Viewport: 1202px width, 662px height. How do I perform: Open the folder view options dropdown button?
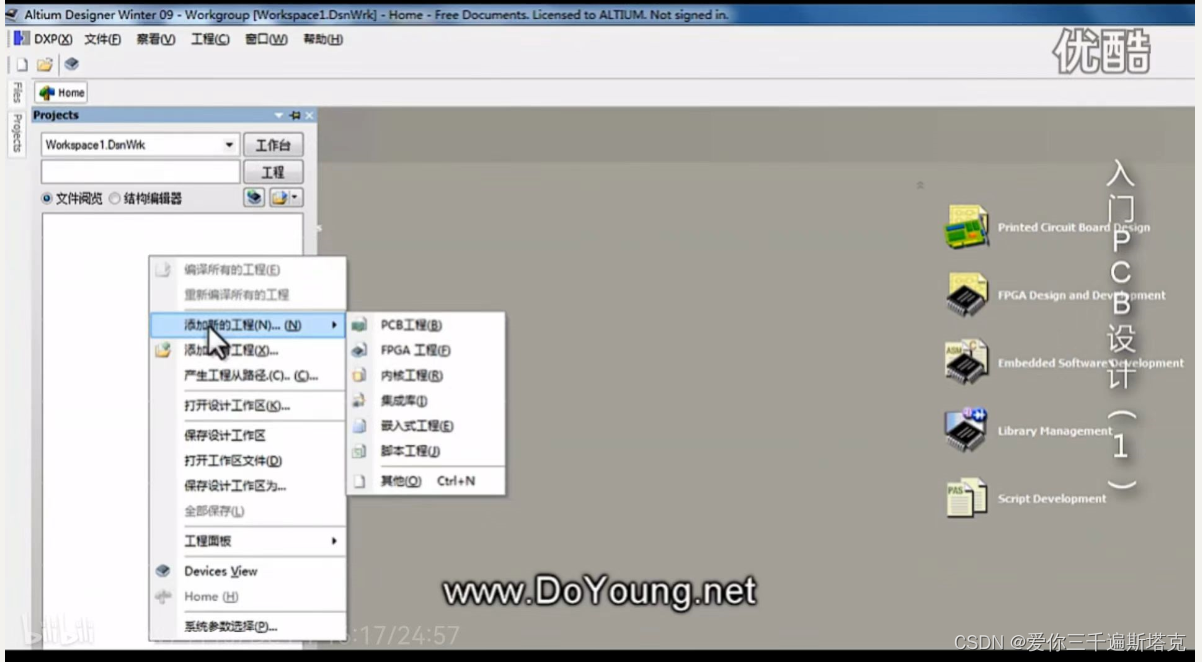coord(286,198)
